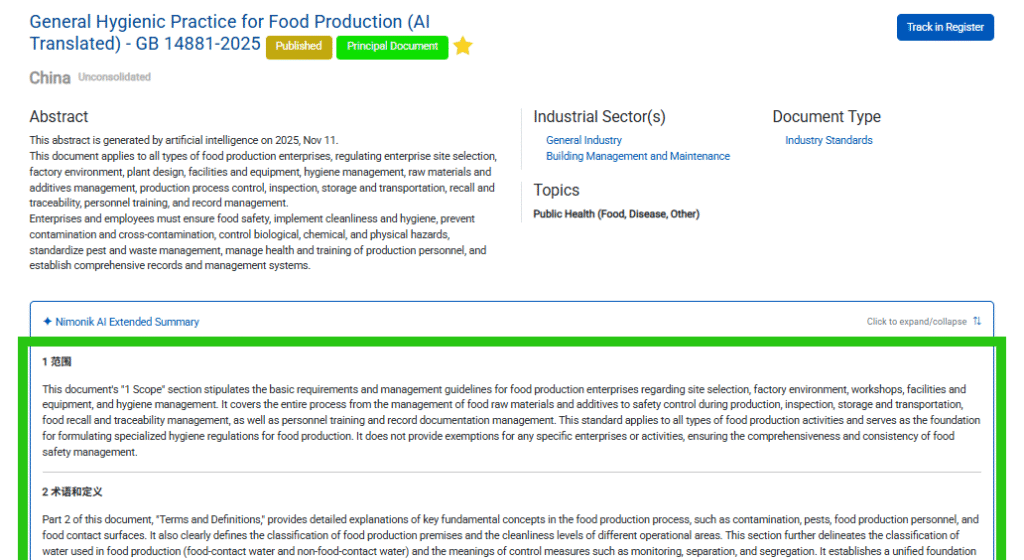Viewport: 1024px width, 560px height.
Task: Click the Unconsolidated label next to China
Action: click(114, 77)
